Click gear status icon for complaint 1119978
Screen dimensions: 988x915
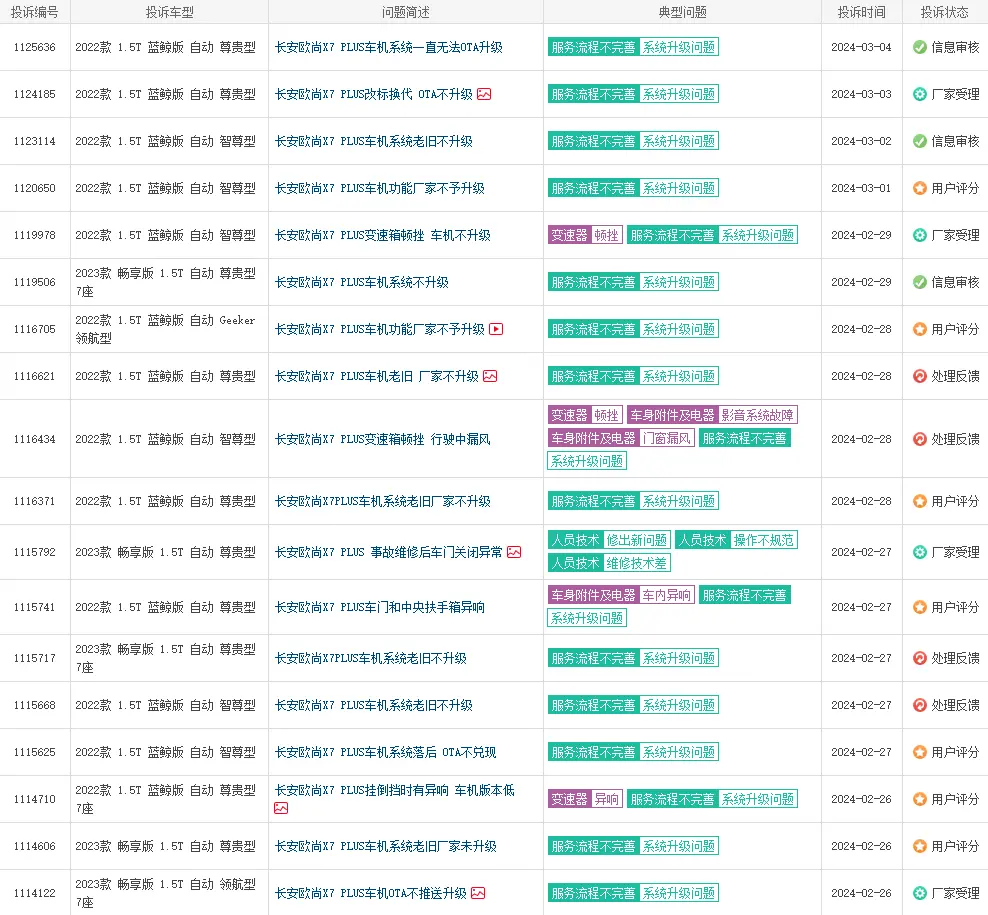tap(920, 236)
